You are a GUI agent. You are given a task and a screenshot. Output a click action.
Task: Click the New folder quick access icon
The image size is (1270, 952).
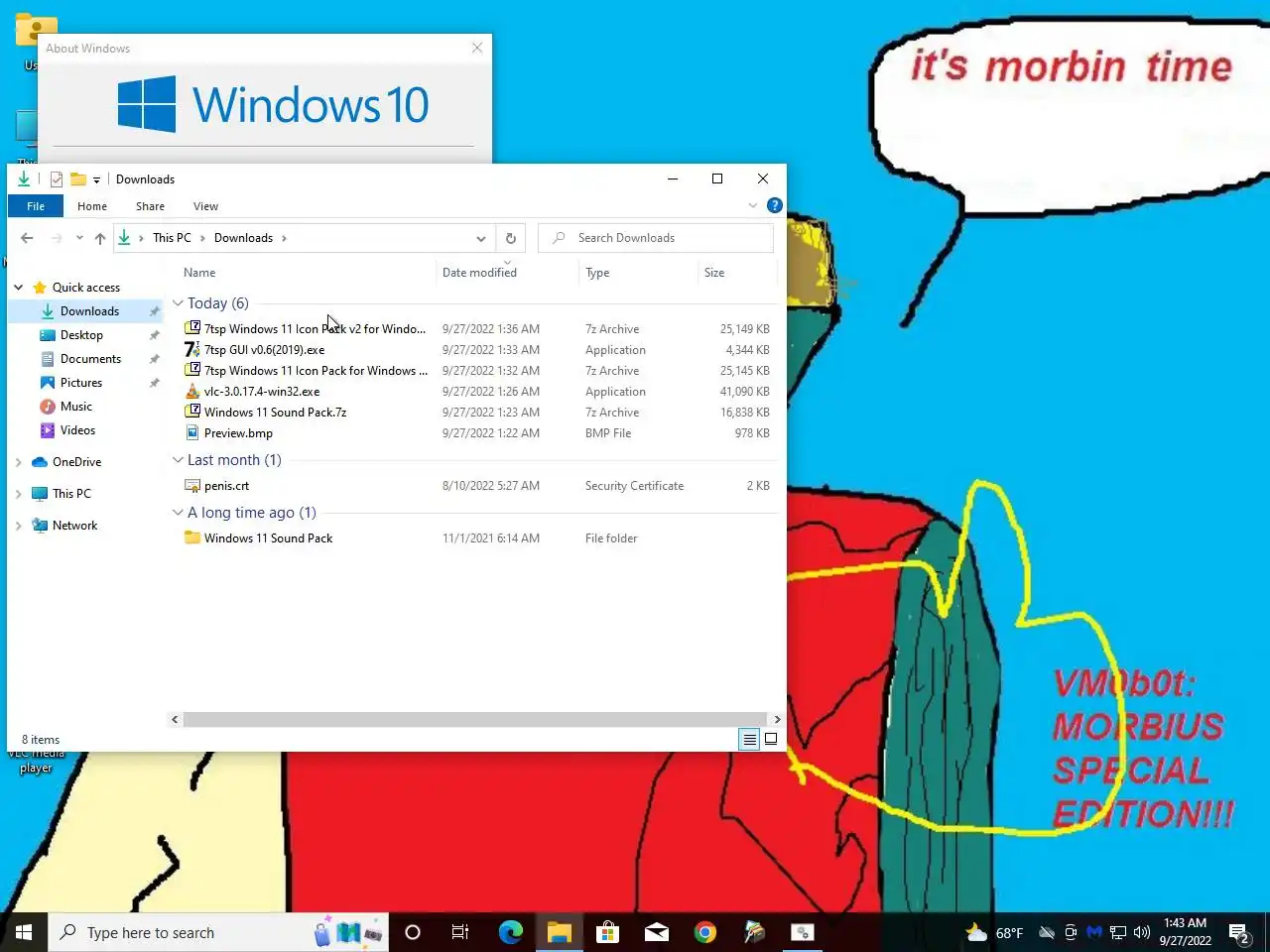point(78,179)
